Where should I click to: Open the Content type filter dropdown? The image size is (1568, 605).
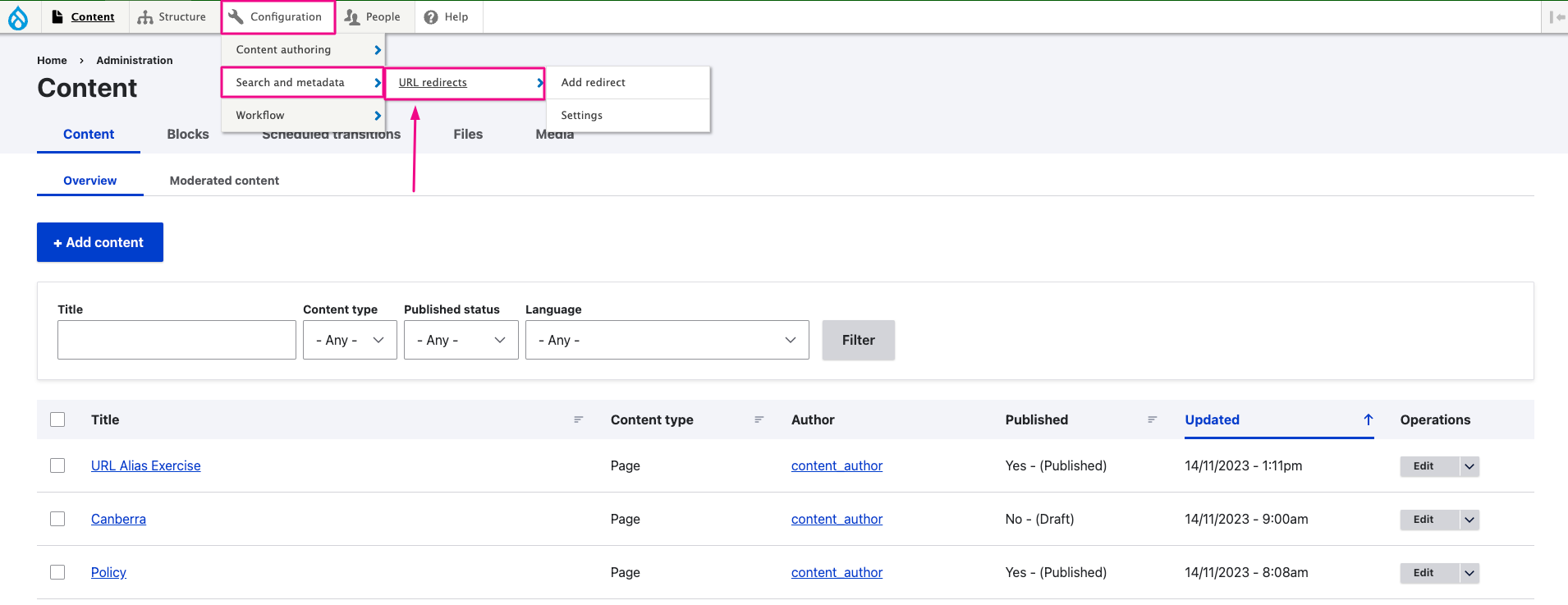(x=350, y=340)
